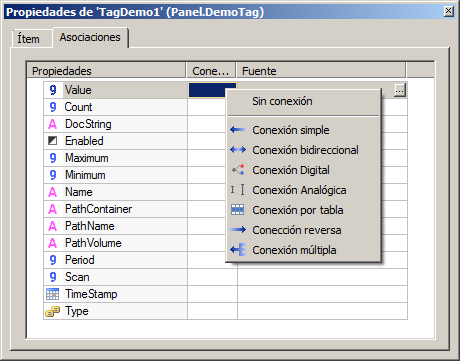Viewport: 460px width, 361px height.
Task: Click the string icon beside PathName
Action: coord(53,226)
